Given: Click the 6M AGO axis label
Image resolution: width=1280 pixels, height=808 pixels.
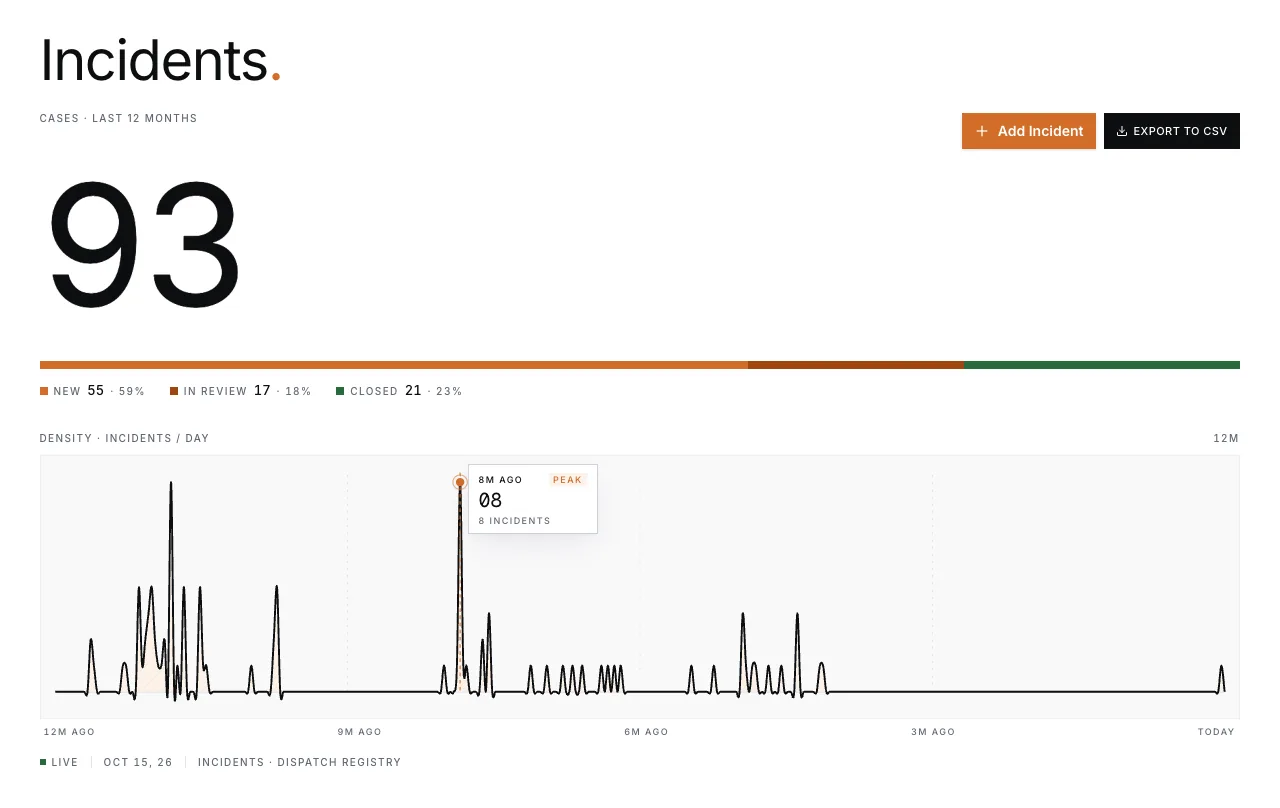Looking at the screenshot, I should pyautogui.click(x=646, y=732).
